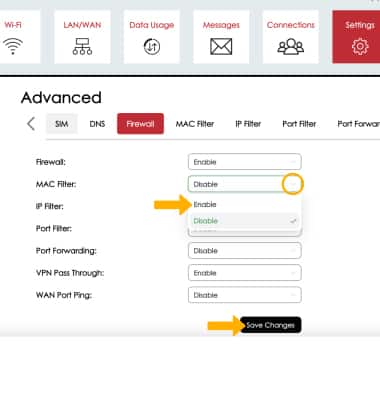Click the WAN Port Ping: label
This screenshot has width=380, height=400.
point(64,295)
